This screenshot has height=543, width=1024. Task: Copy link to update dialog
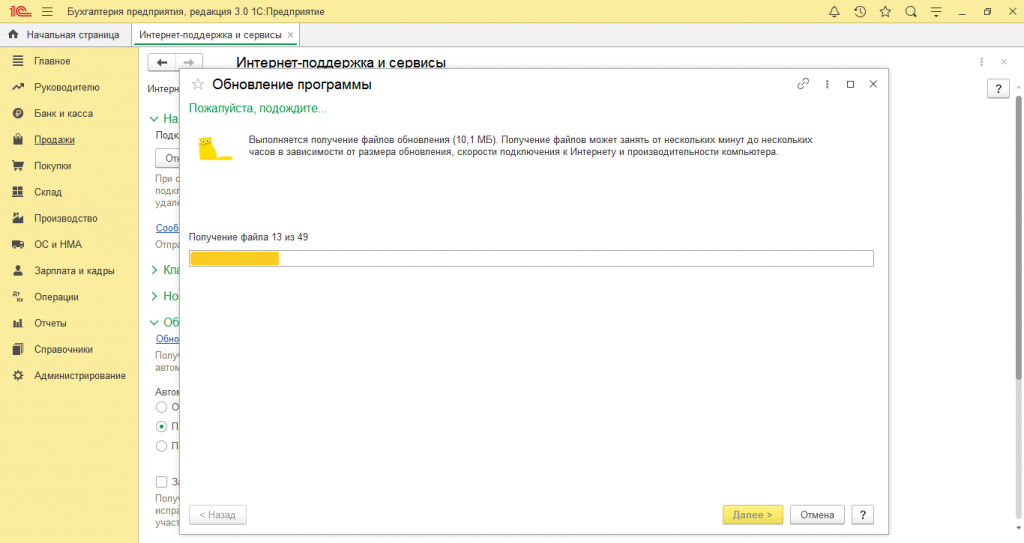pos(802,85)
